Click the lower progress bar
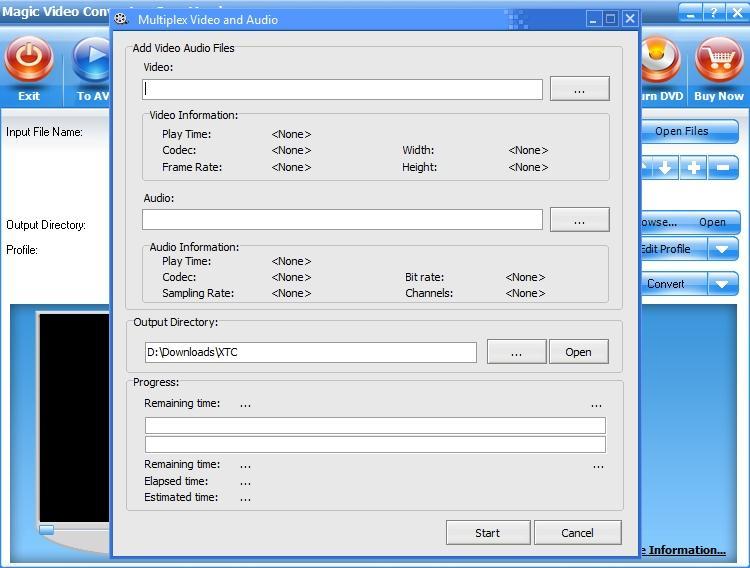The height and width of the screenshot is (568, 750). click(x=375, y=444)
